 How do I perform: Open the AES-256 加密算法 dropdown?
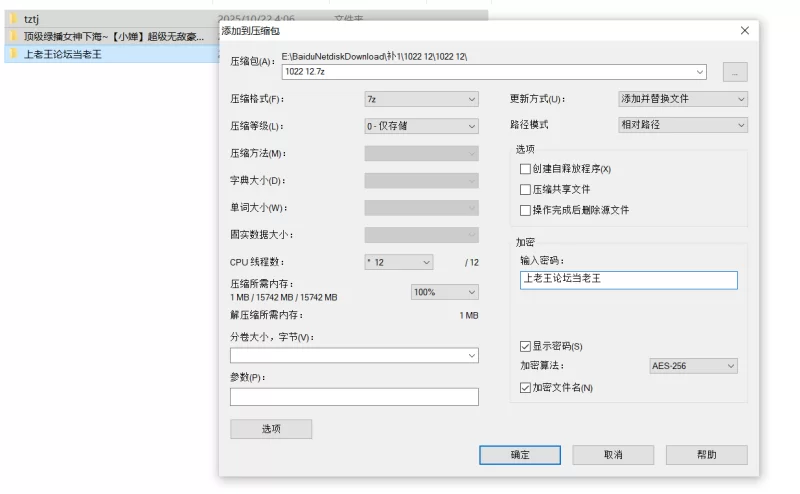point(692,366)
